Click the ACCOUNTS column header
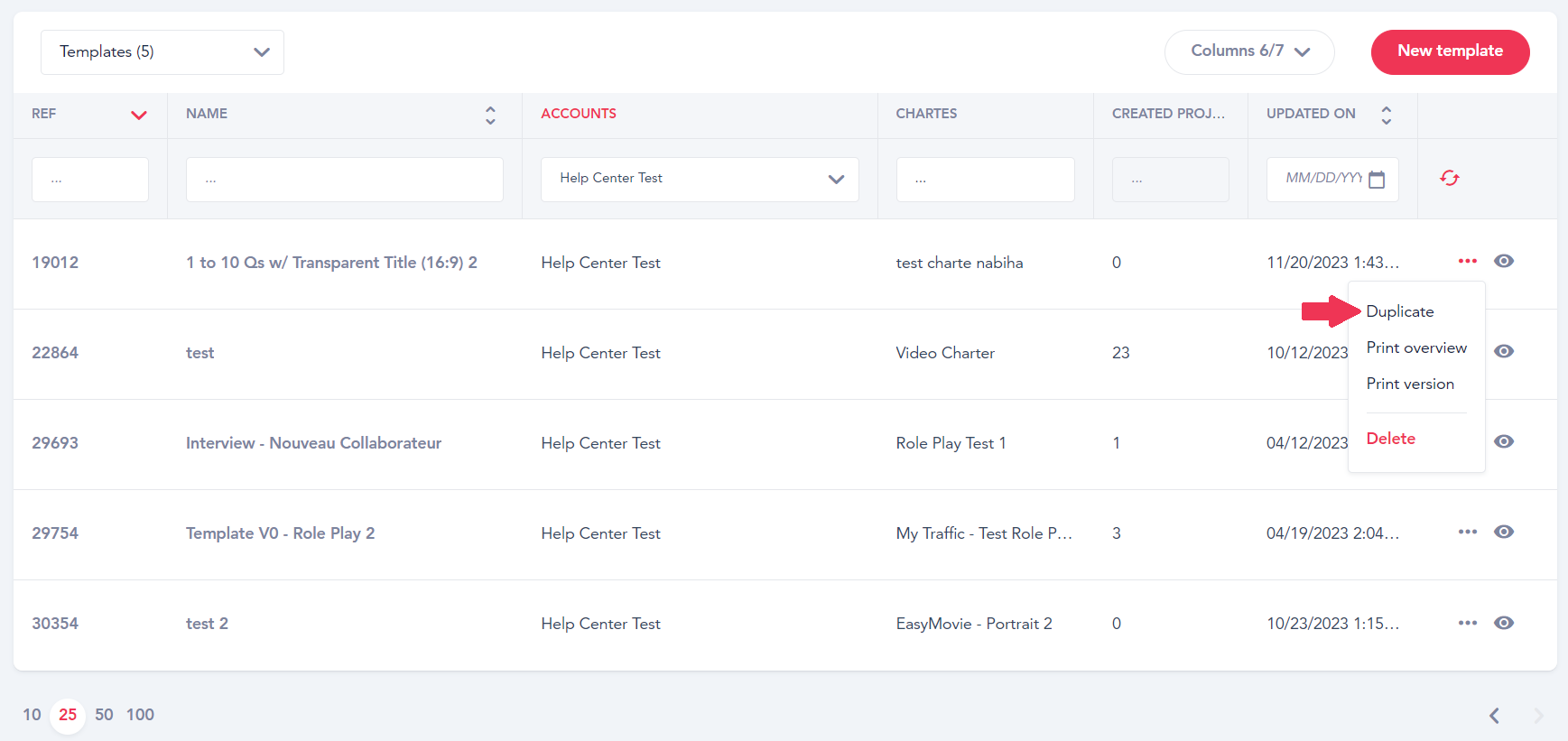Viewport: 1568px width, 741px height. tap(579, 114)
